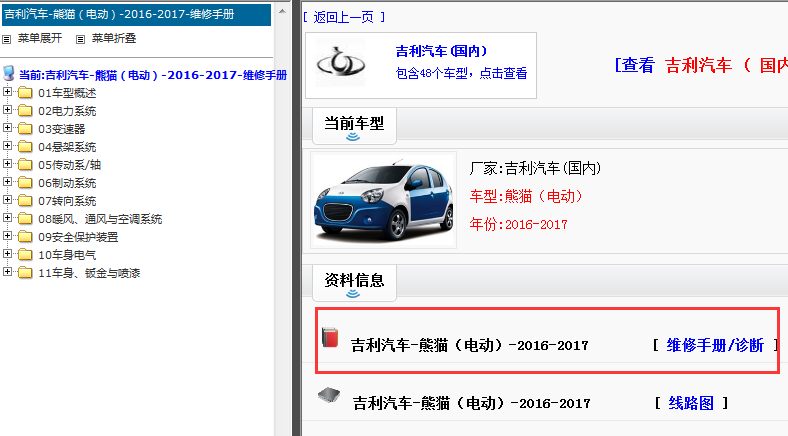The image size is (788, 436).
Task: Open 01车型概述 tree label
Action: [67, 93]
